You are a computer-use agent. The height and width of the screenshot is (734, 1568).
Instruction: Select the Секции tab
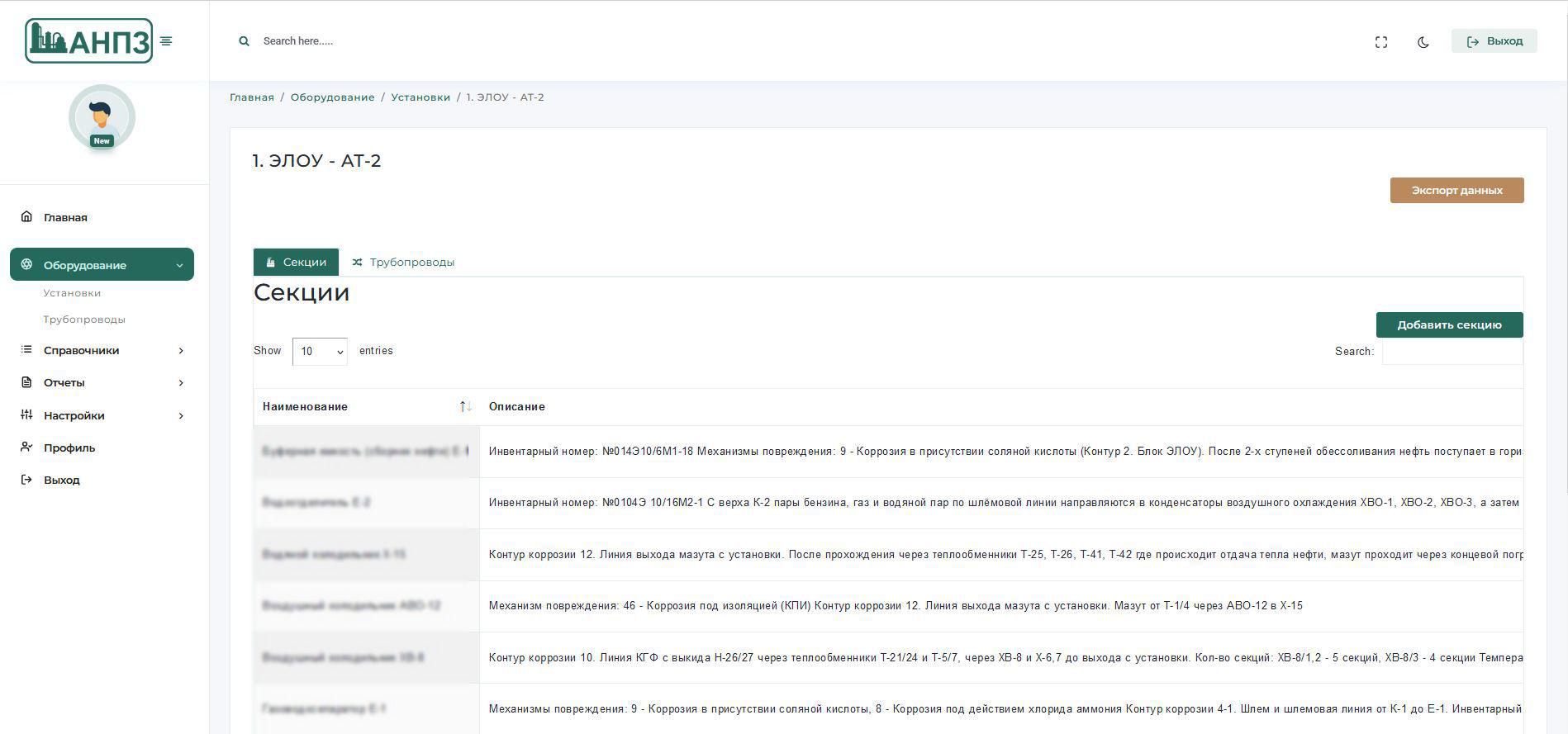point(296,263)
